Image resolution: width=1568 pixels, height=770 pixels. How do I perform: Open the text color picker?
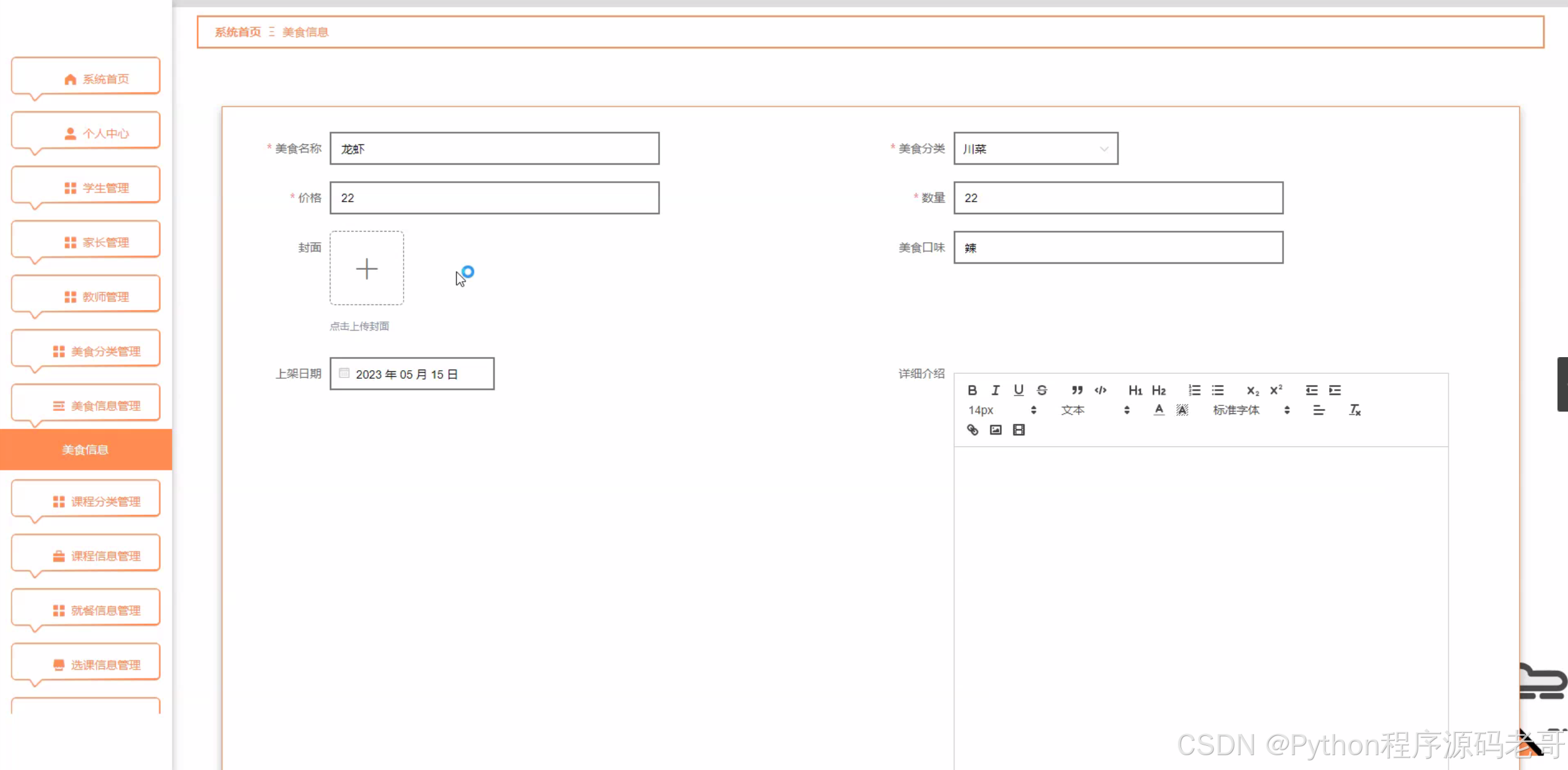point(1159,410)
